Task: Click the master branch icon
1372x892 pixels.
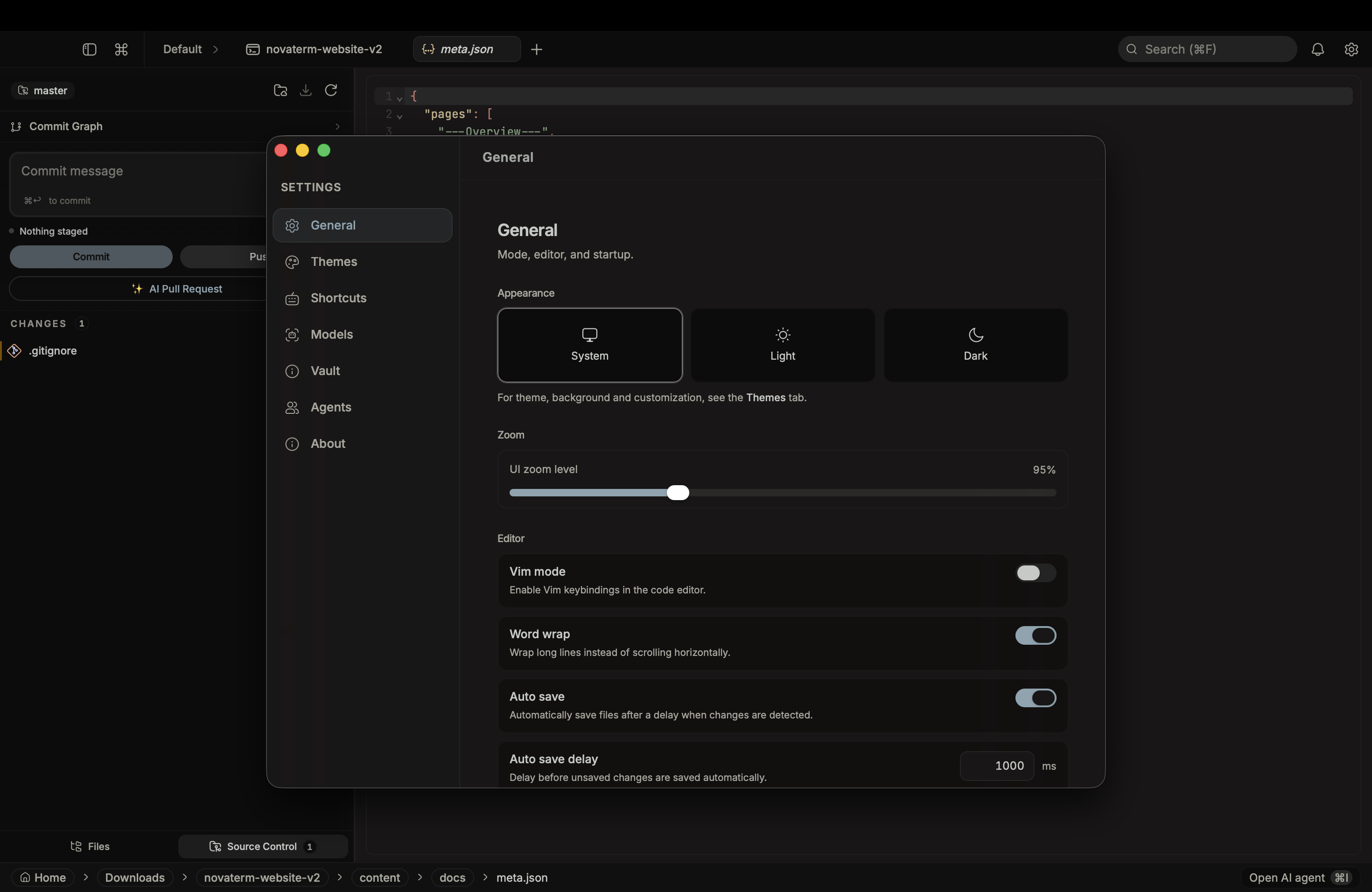Action: pyautogui.click(x=23, y=91)
